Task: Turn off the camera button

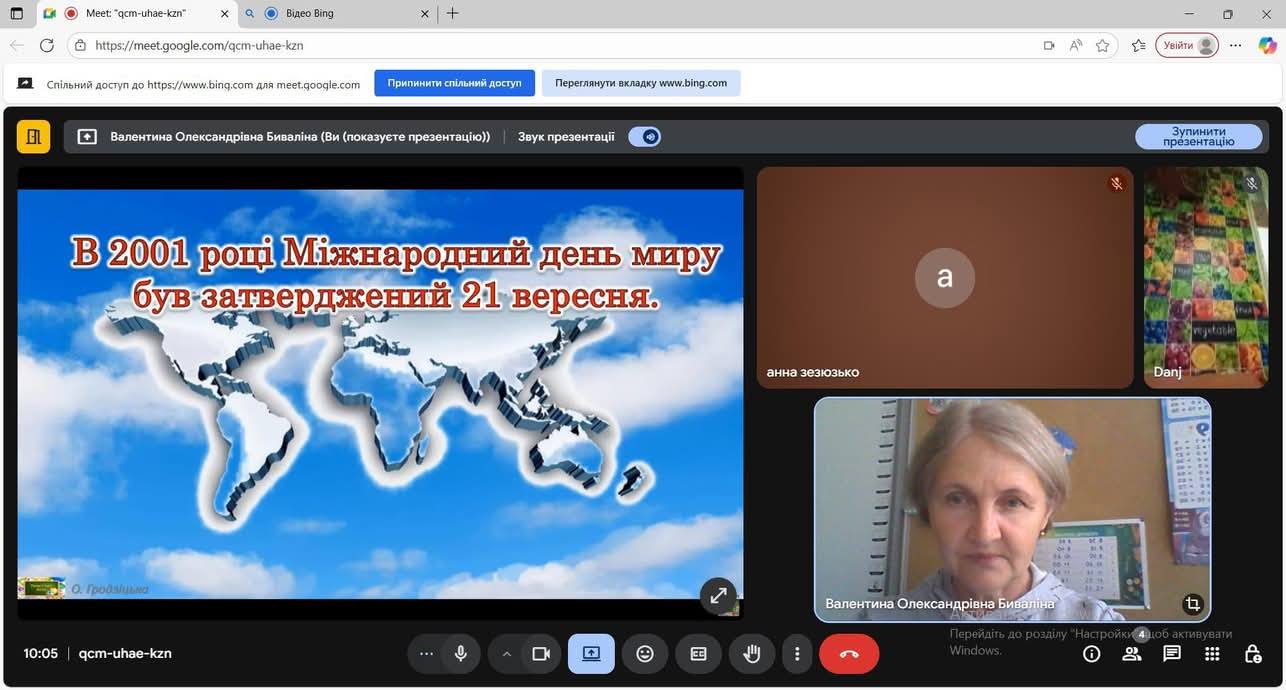Action: (541, 654)
